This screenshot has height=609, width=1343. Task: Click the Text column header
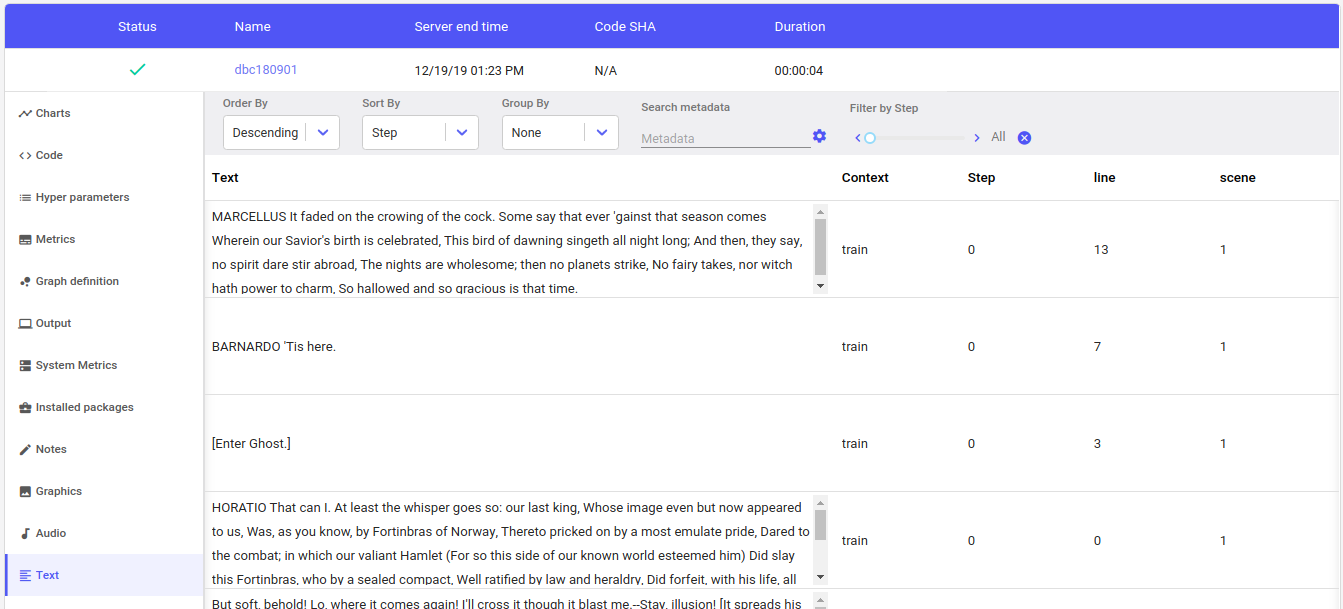225,177
